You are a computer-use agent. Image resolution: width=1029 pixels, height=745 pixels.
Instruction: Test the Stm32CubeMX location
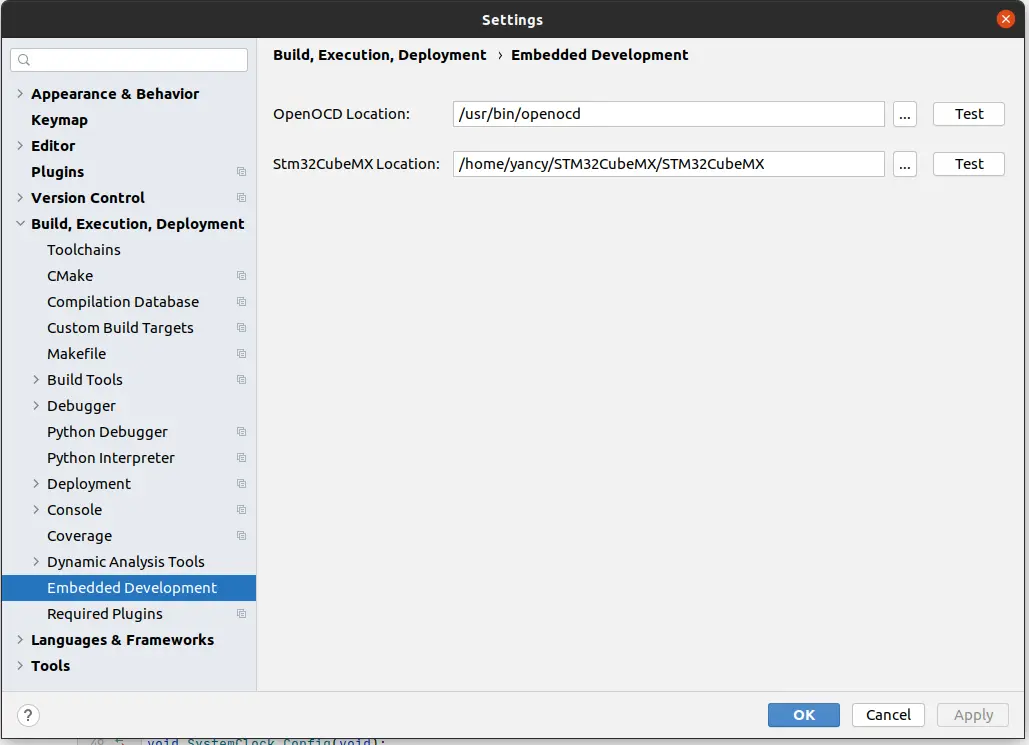(x=969, y=164)
